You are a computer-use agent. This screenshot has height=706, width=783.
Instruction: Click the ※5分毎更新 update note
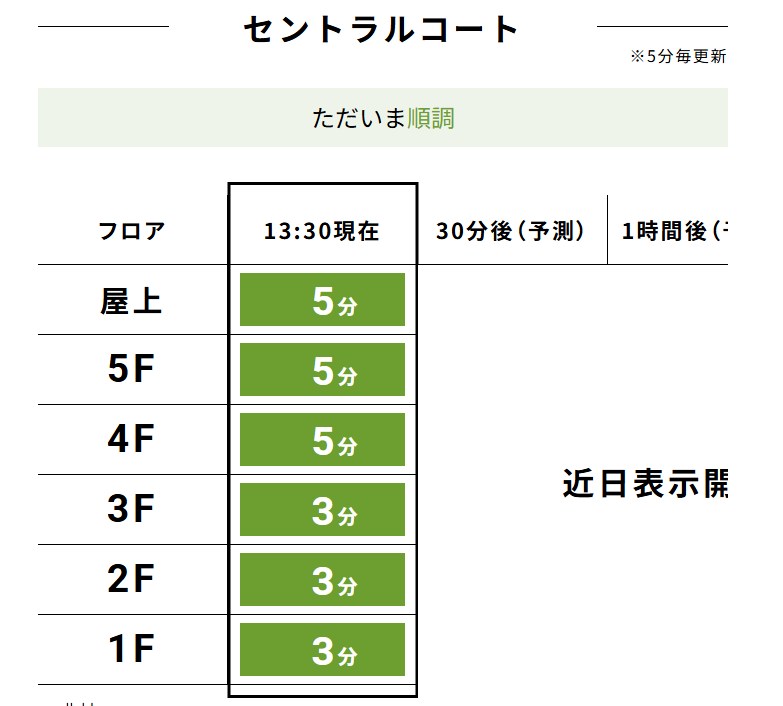click(677, 57)
